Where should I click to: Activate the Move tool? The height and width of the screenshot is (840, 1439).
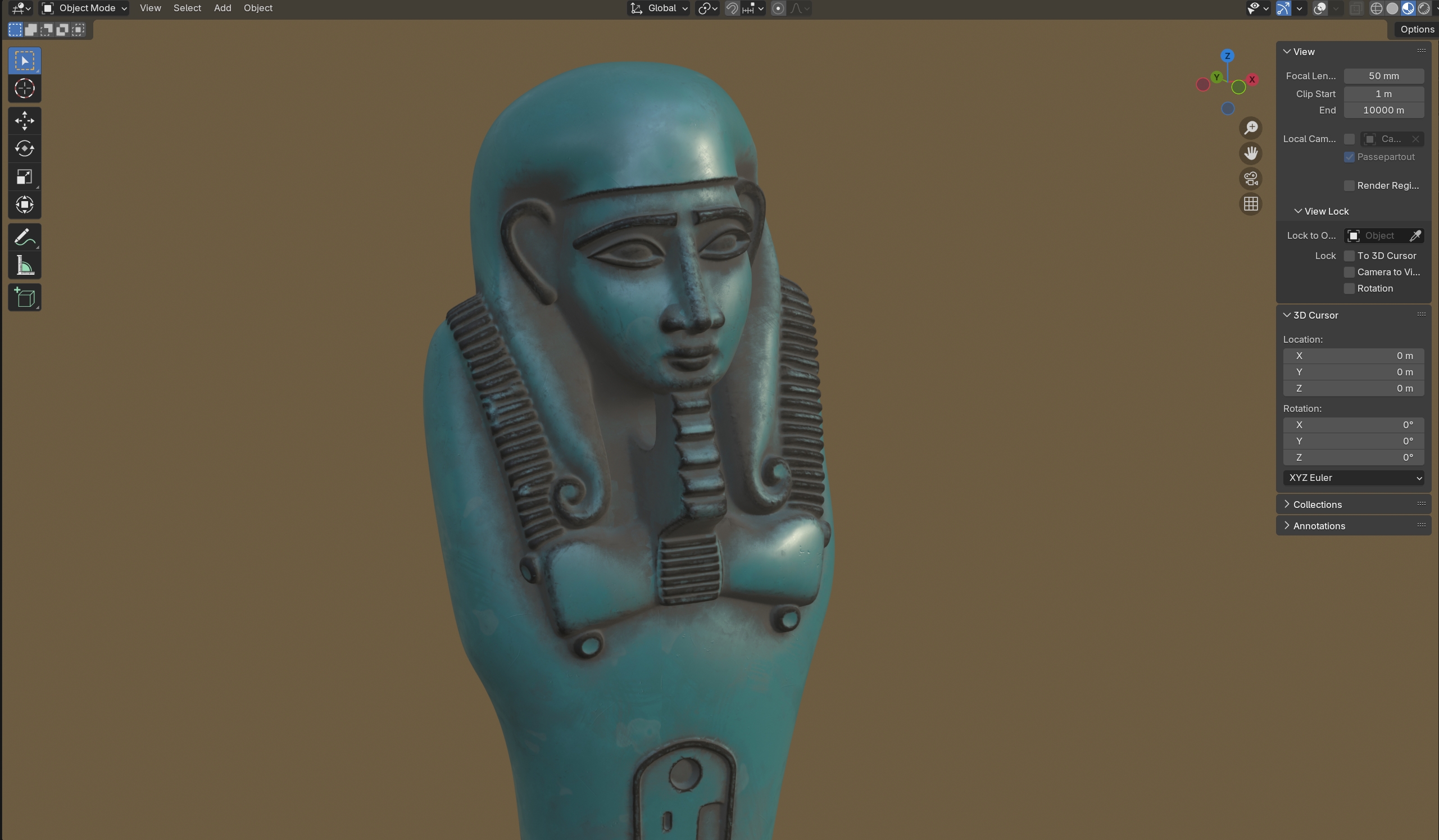point(25,120)
